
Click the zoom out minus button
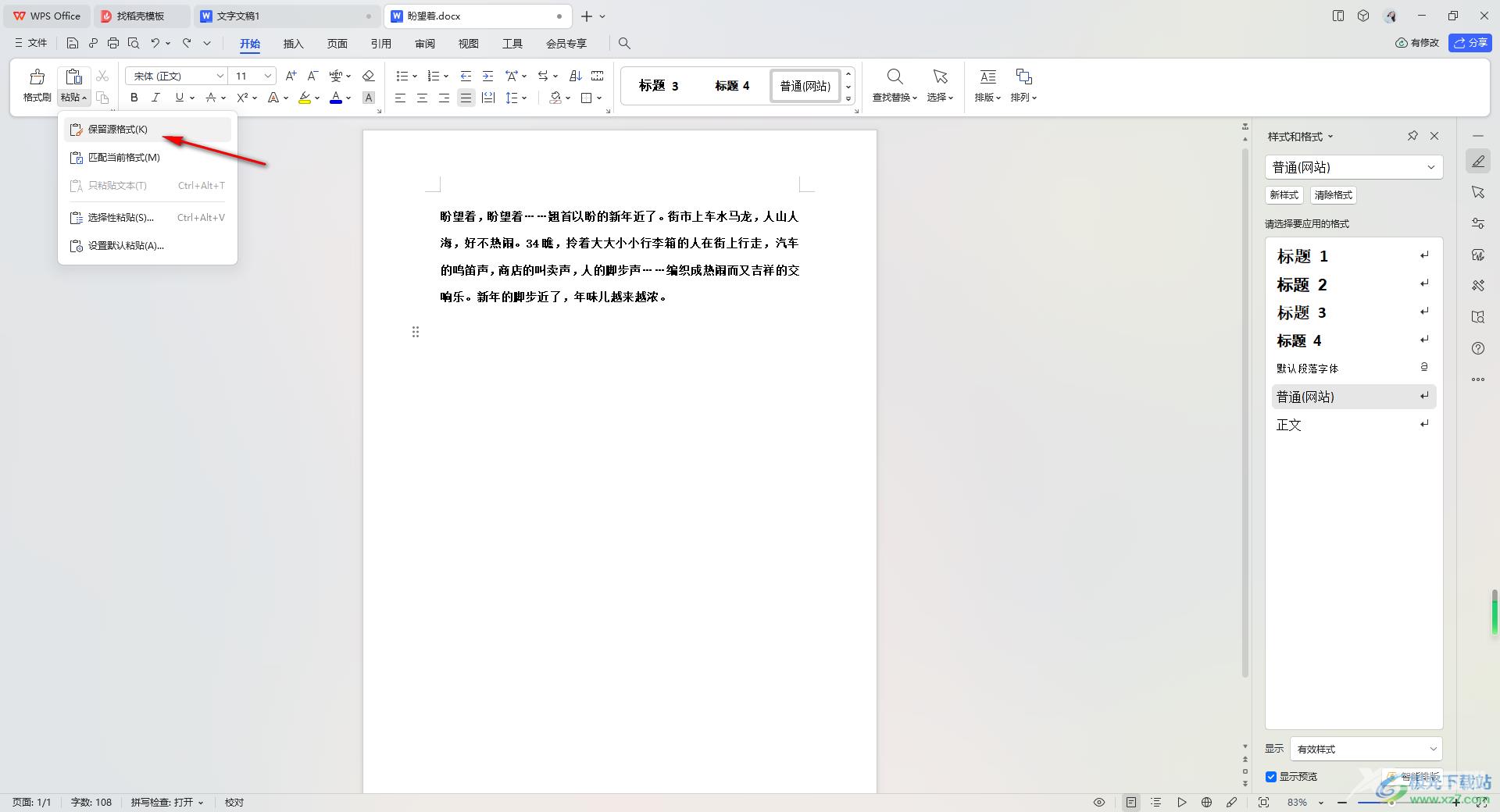[1342, 803]
